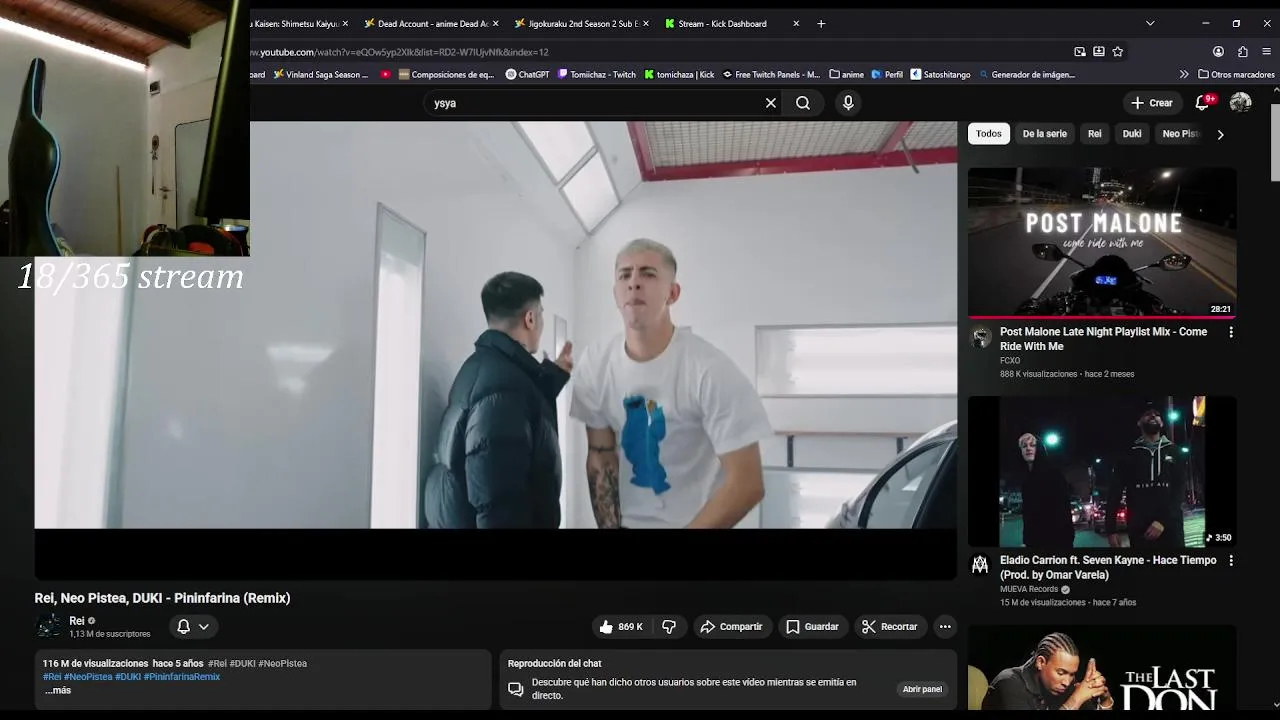
Task: Open the Satoshitango bookmark
Action: pos(940,75)
